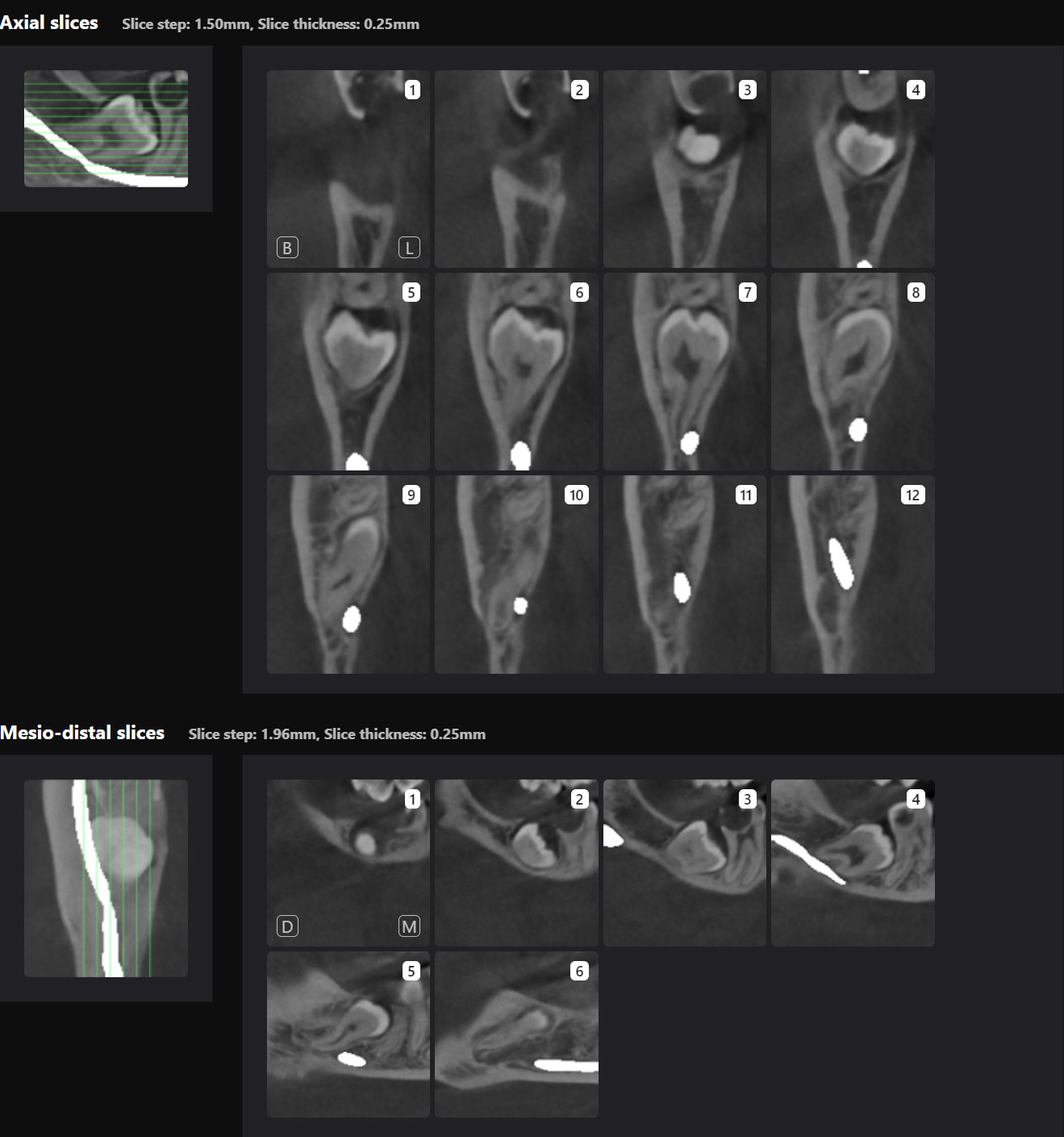This screenshot has height=1137, width=1064.
Task: Open axial slice 9 thumbnail
Action: 348,575
